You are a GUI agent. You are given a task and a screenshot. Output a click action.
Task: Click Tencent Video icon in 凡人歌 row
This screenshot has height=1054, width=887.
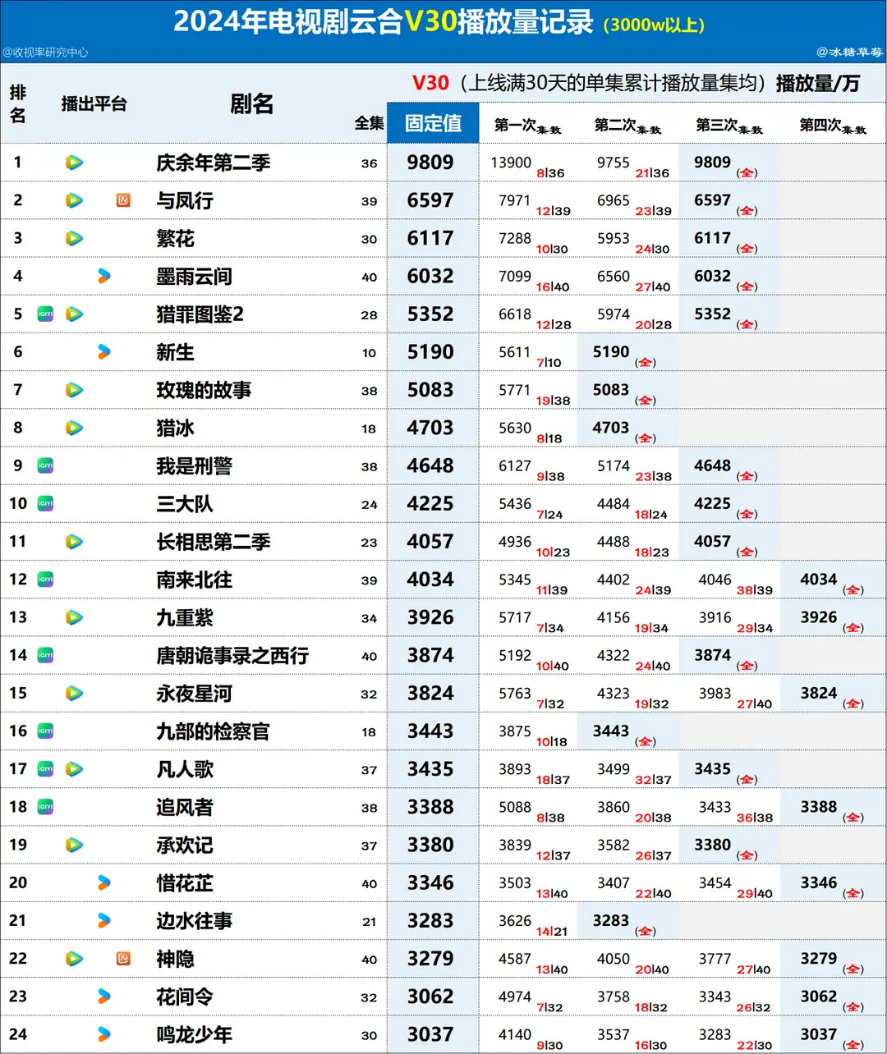click(75, 769)
